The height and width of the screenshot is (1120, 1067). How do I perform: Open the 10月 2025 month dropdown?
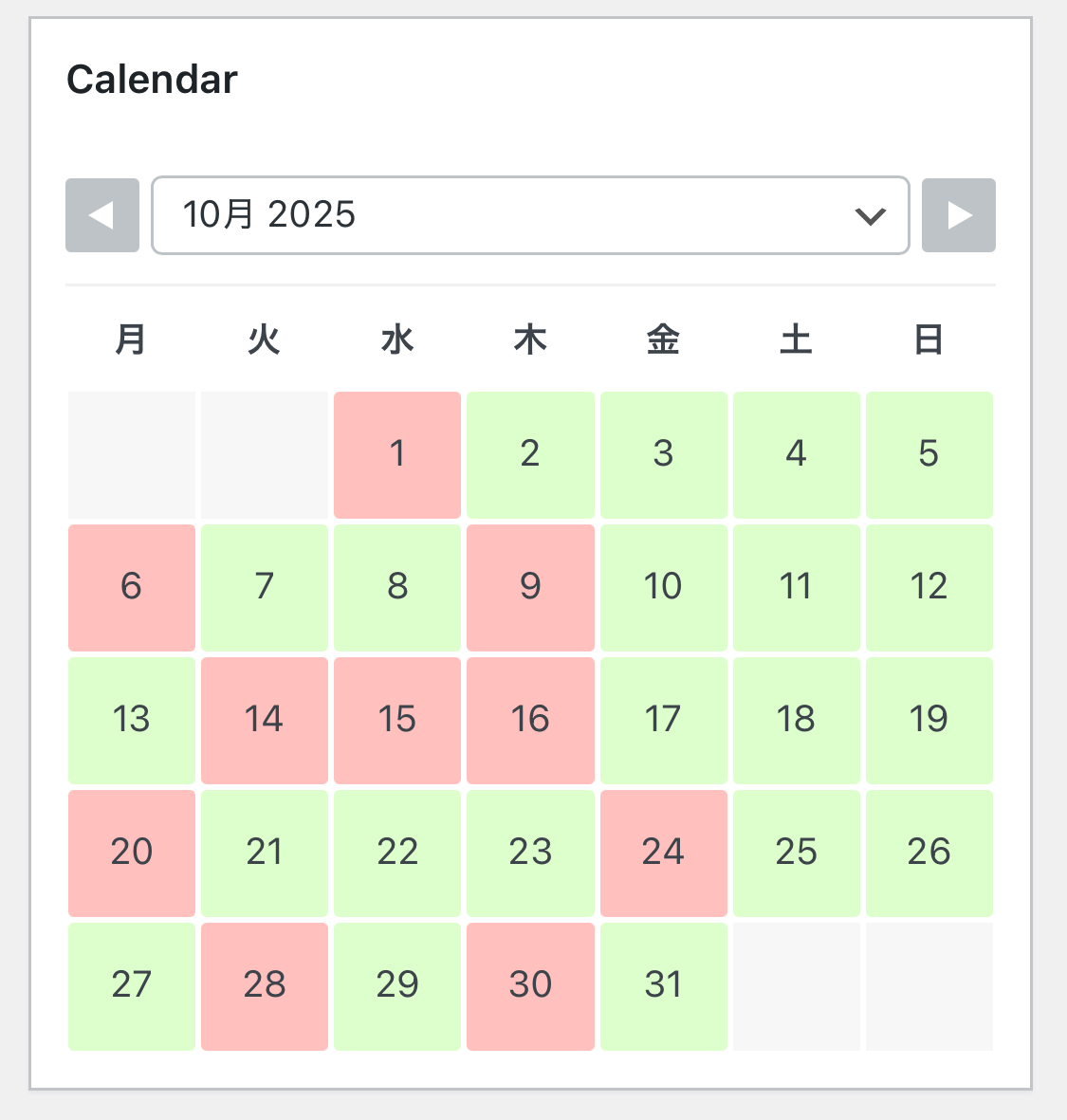tap(530, 215)
